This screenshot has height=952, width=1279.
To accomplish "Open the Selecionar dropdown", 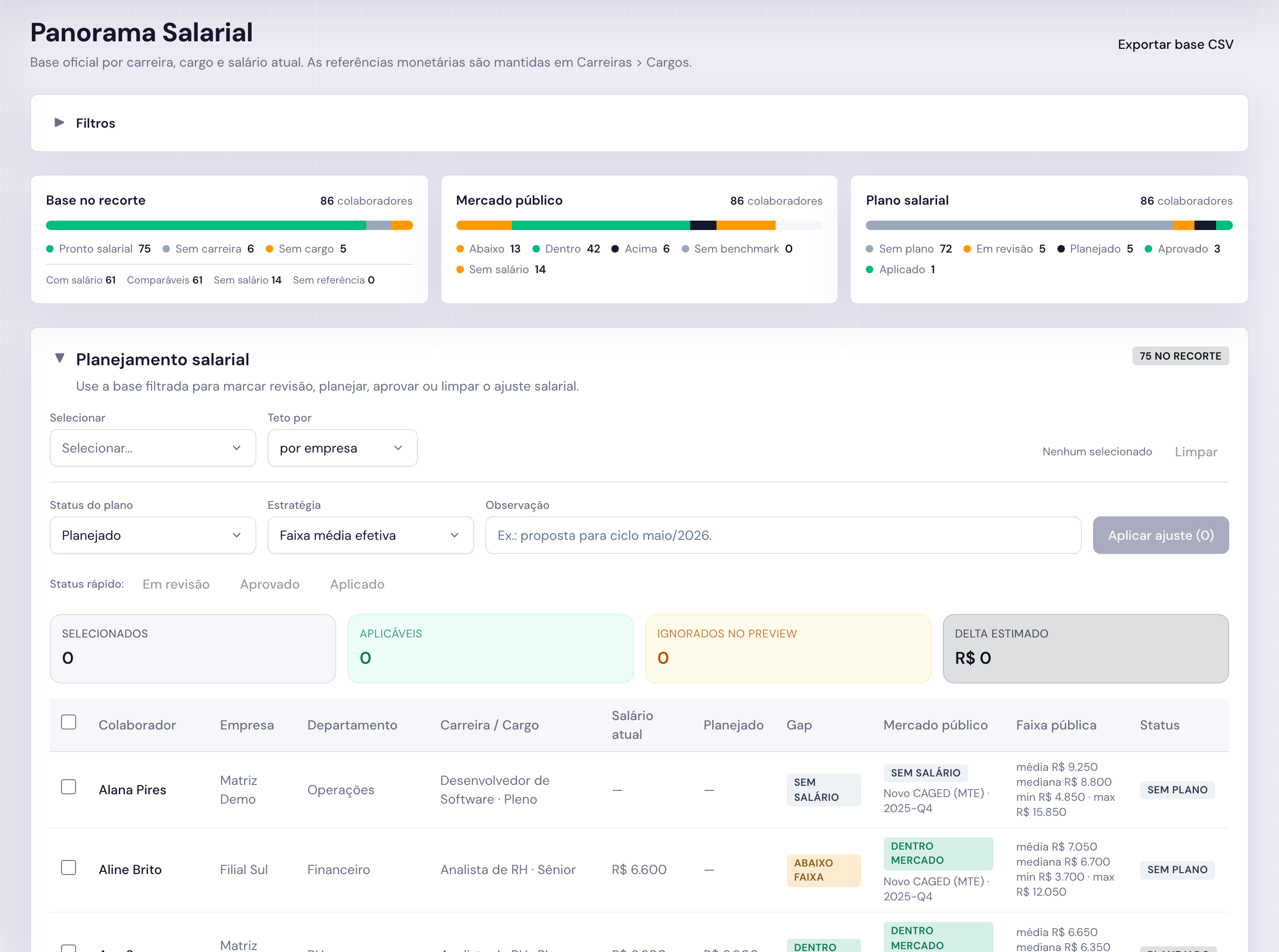I will 153,448.
